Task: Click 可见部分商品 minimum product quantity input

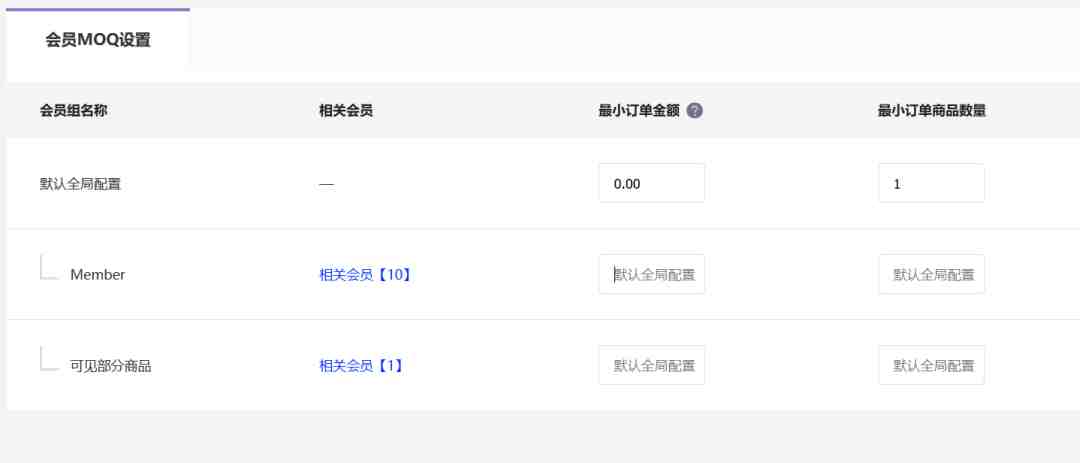Action: pyautogui.click(x=931, y=366)
